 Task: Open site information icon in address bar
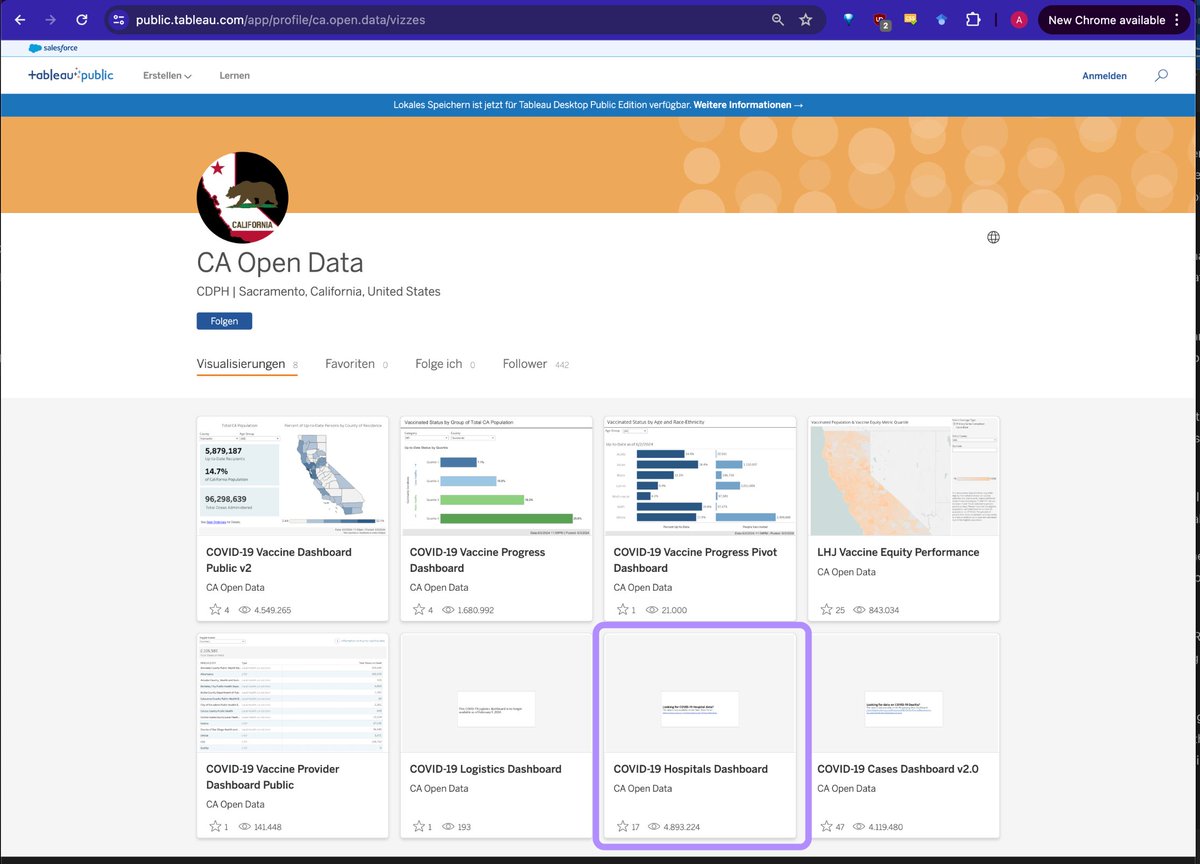coord(119,20)
